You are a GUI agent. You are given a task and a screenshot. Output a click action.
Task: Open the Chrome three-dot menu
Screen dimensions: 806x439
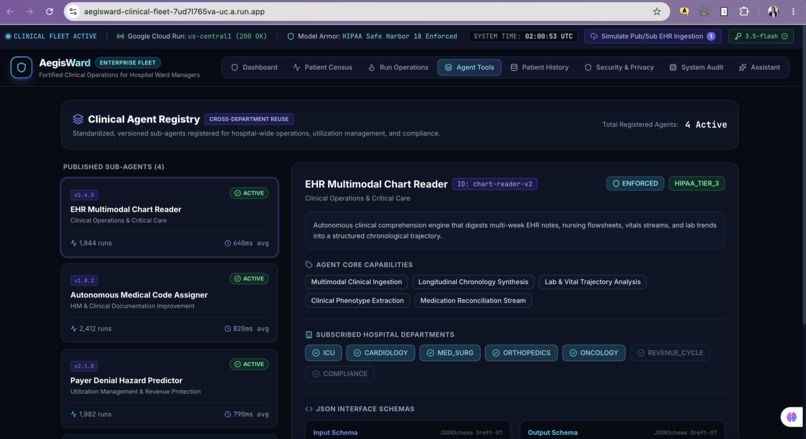click(x=793, y=11)
